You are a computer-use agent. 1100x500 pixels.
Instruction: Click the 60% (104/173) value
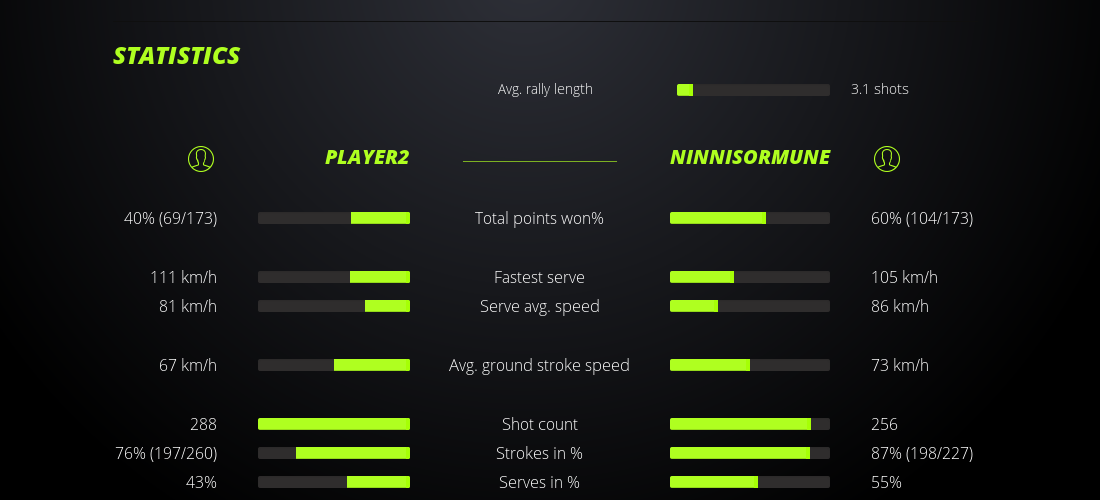tap(922, 218)
